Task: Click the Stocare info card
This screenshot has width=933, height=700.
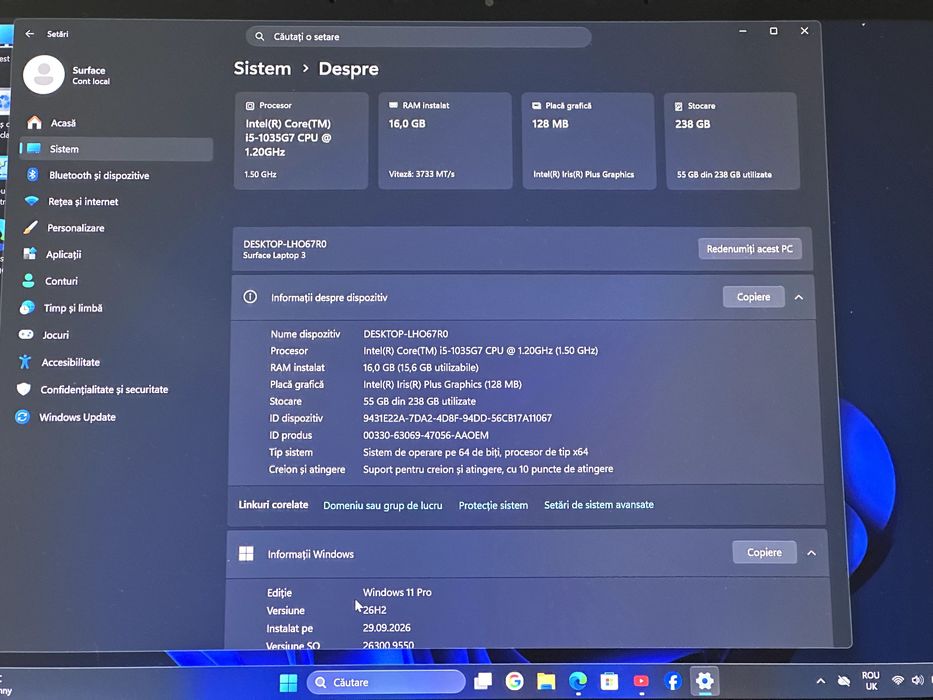Action: click(x=732, y=140)
